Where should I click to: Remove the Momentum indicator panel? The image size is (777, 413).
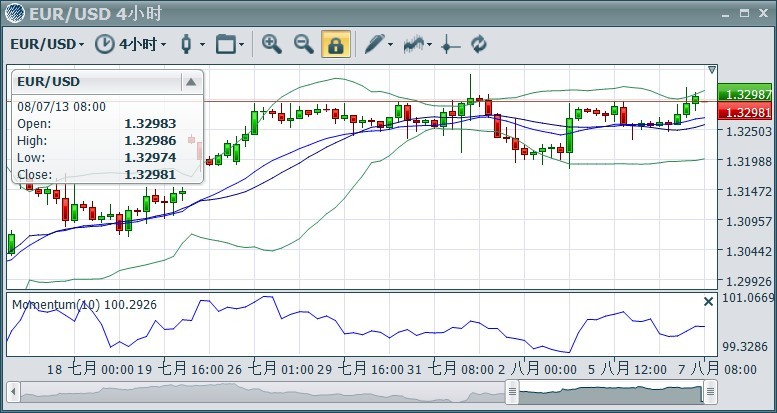pos(709,301)
